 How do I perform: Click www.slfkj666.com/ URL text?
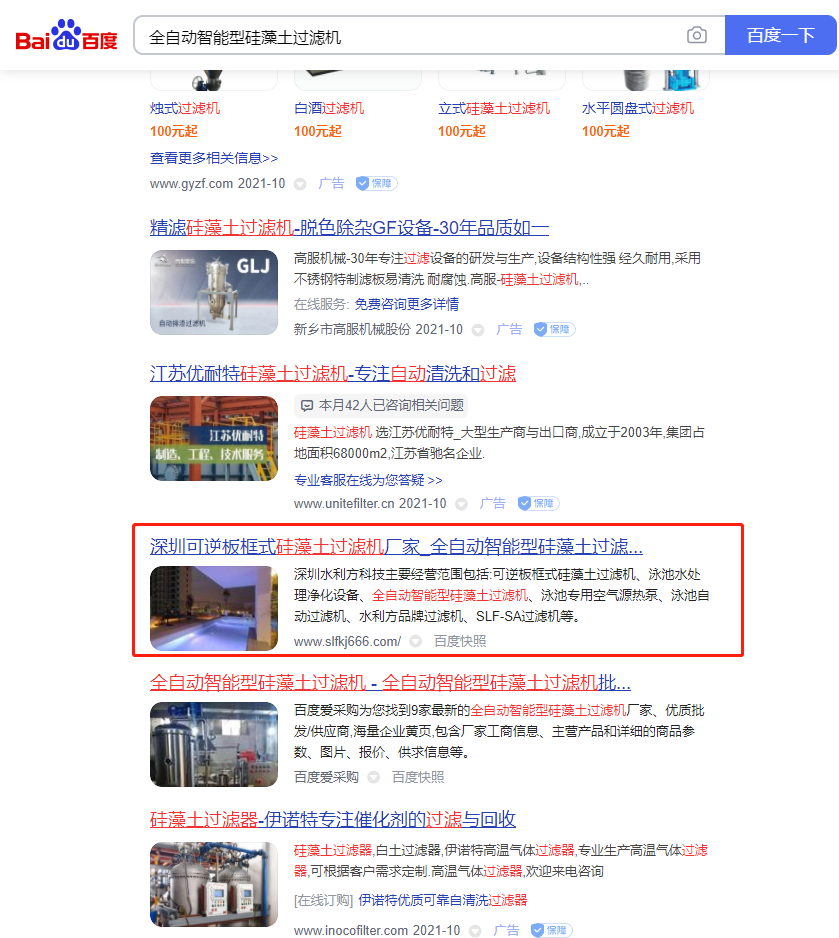pyautogui.click(x=347, y=642)
